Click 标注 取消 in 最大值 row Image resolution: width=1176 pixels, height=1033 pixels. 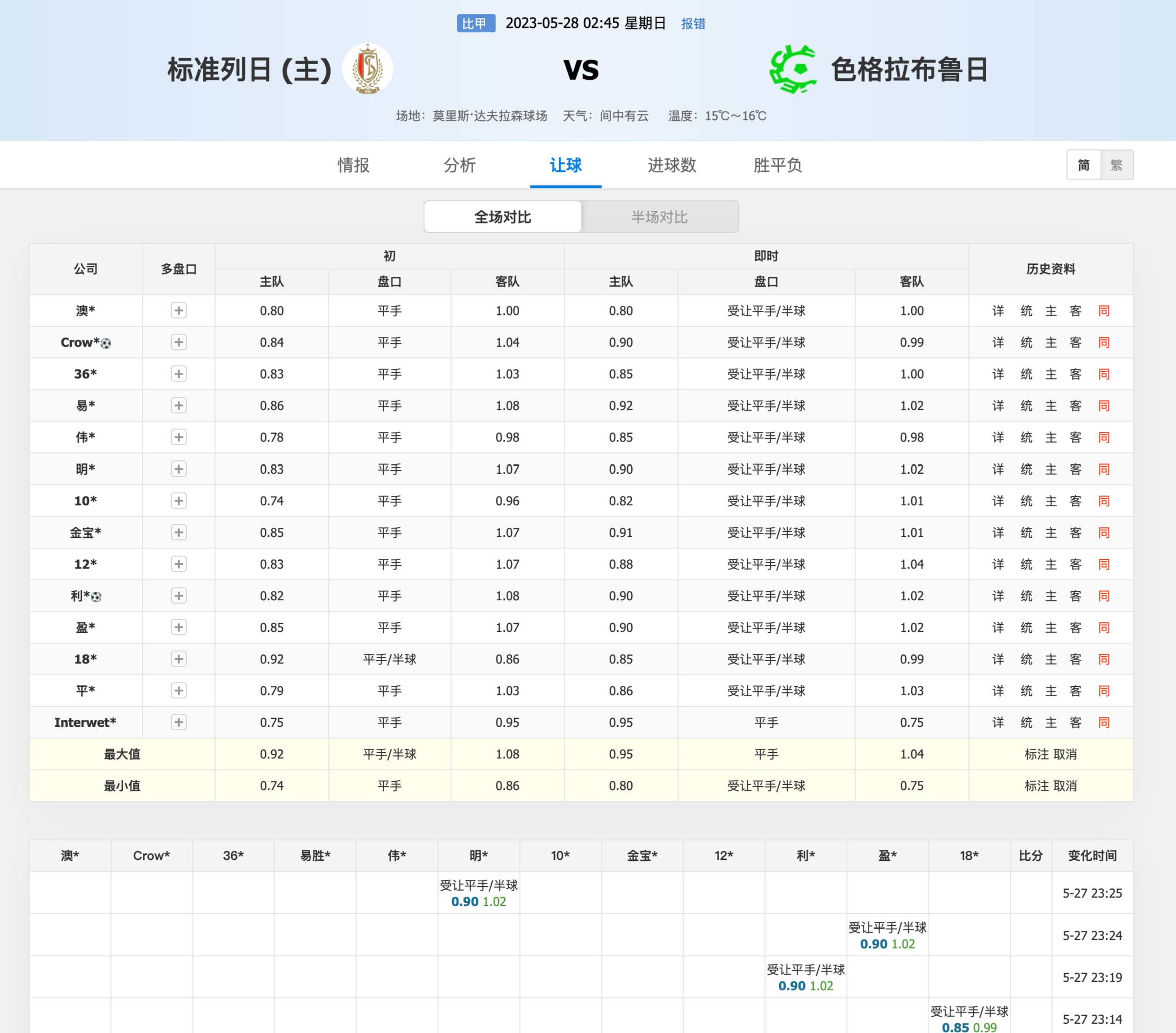point(1050,754)
